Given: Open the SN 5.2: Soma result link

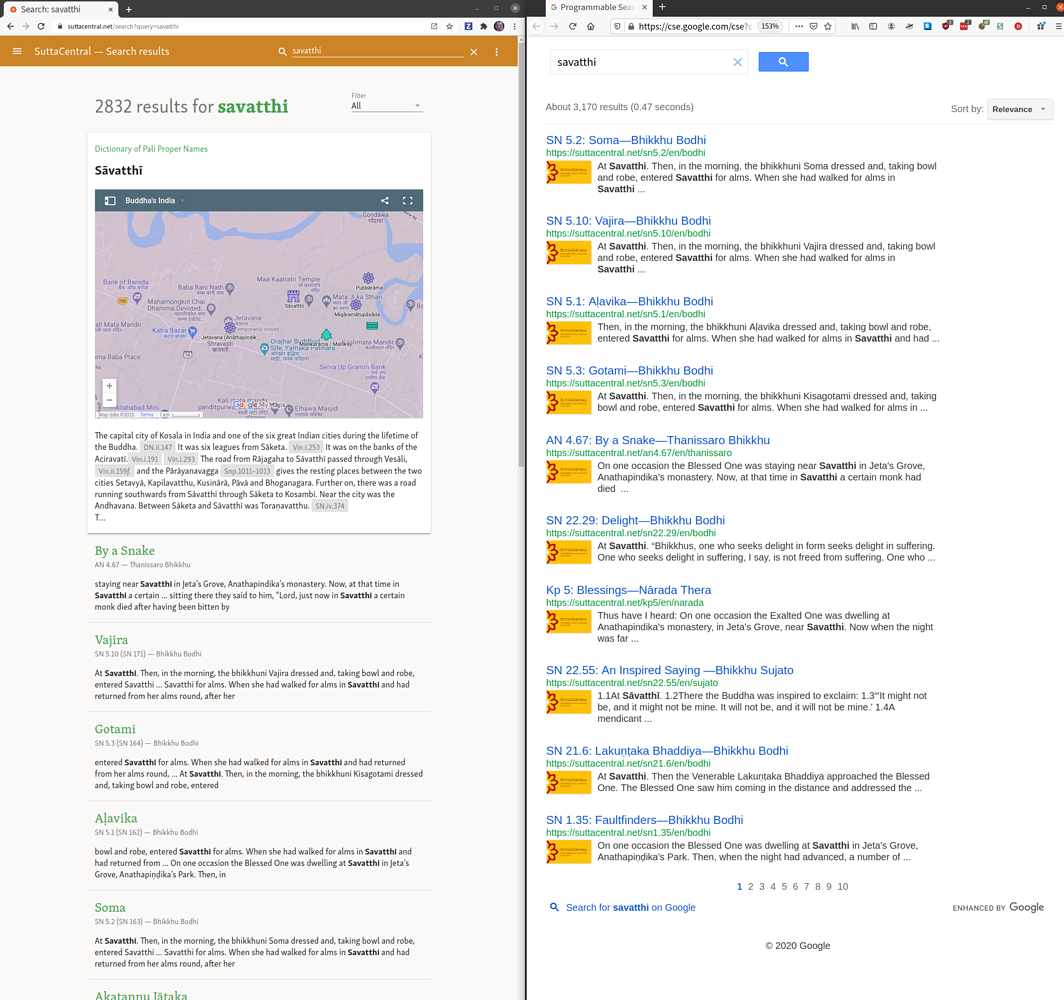Looking at the screenshot, I should pos(624,140).
